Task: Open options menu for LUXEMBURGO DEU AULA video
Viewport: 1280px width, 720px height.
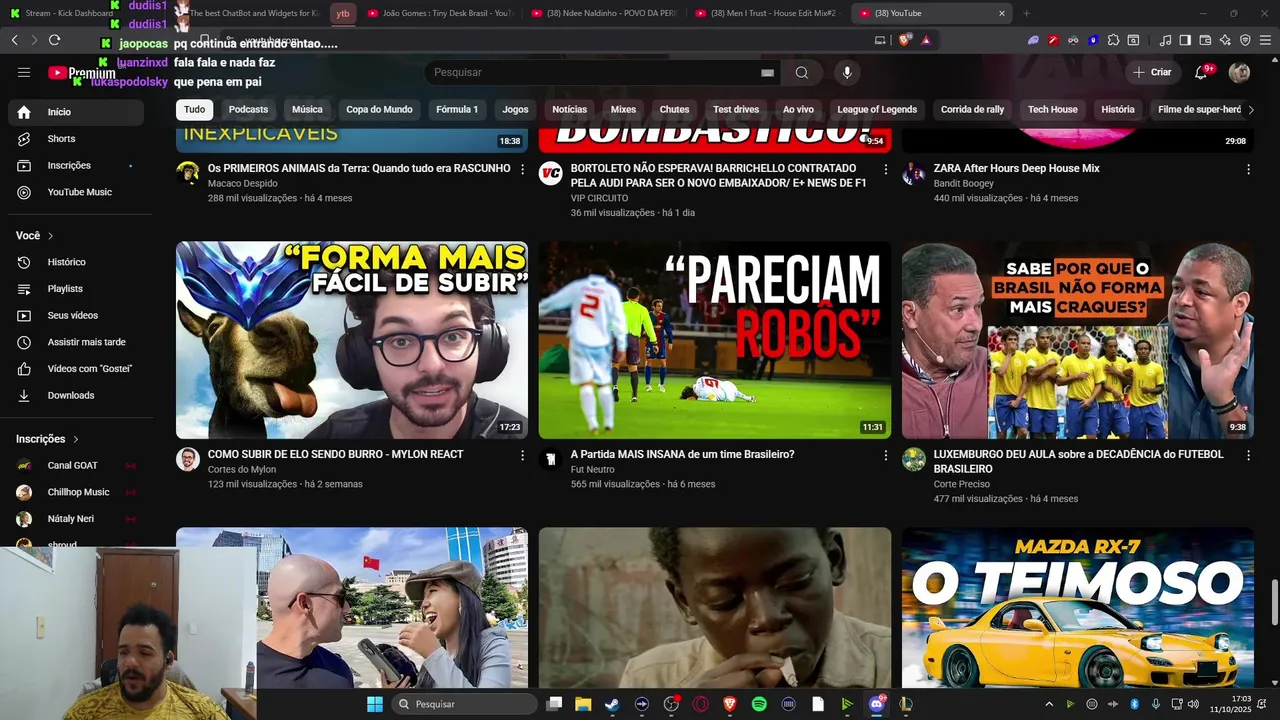Action: click(1248, 456)
